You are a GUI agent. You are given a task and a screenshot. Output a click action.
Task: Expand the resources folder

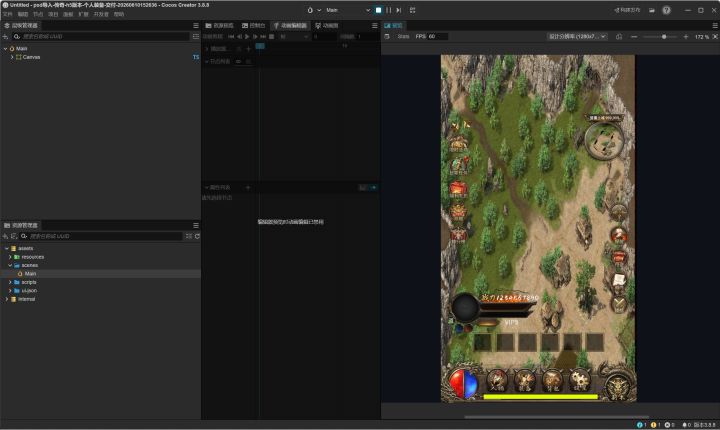(x=10, y=257)
